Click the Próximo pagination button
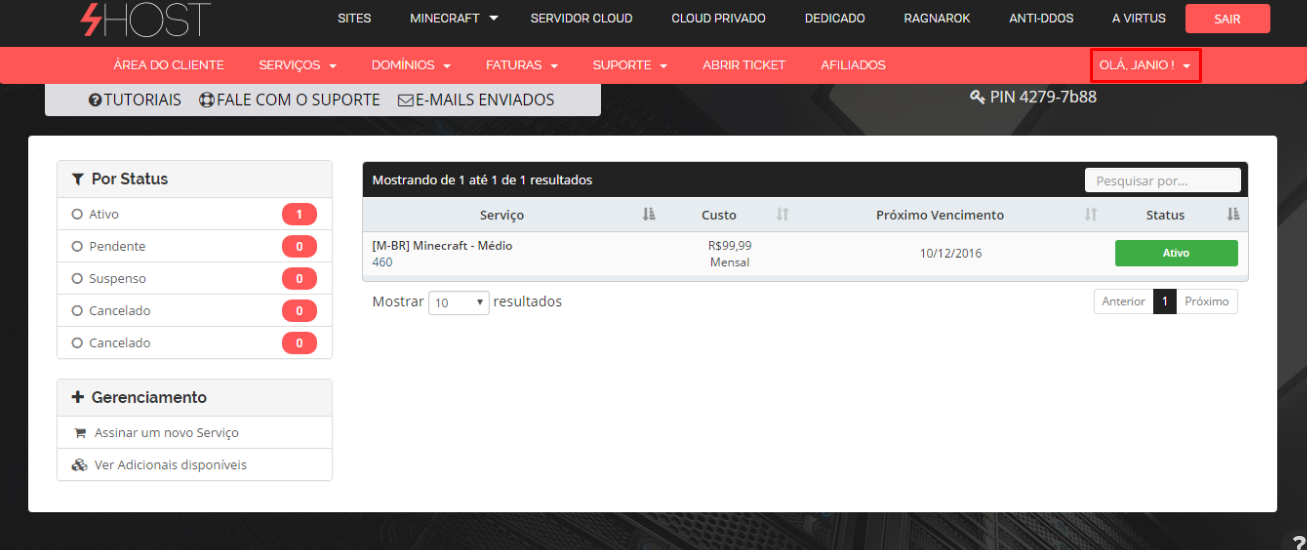This screenshot has width=1307, height=550. pyautogui.click(x=1207, y=302)
